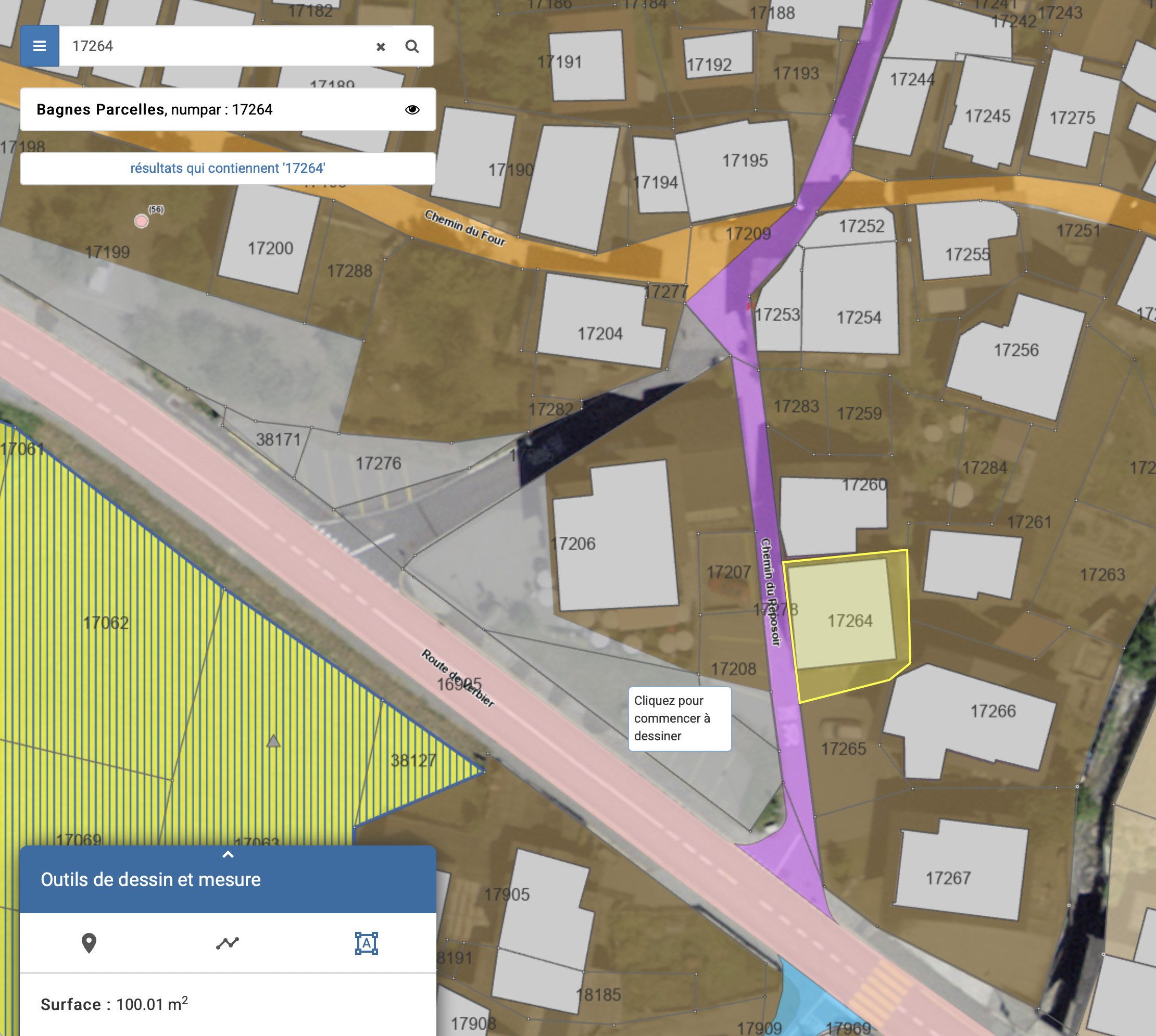This screenshot has height=1036, width=1156.
Task: Select the area polygon measure tool
Action: click(x=366, y=943)
